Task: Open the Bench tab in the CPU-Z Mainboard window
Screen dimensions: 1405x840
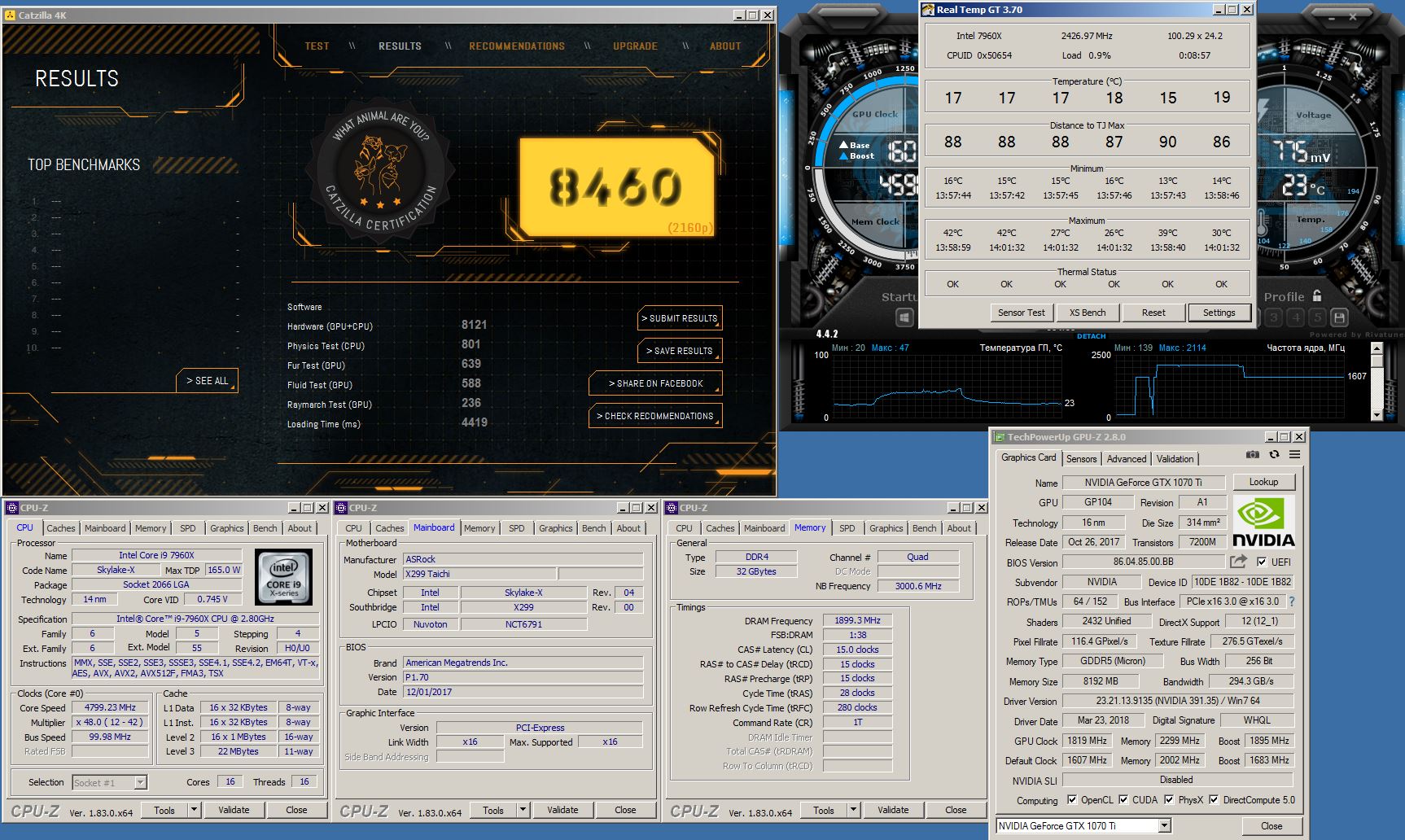Action: click(593, 528)
